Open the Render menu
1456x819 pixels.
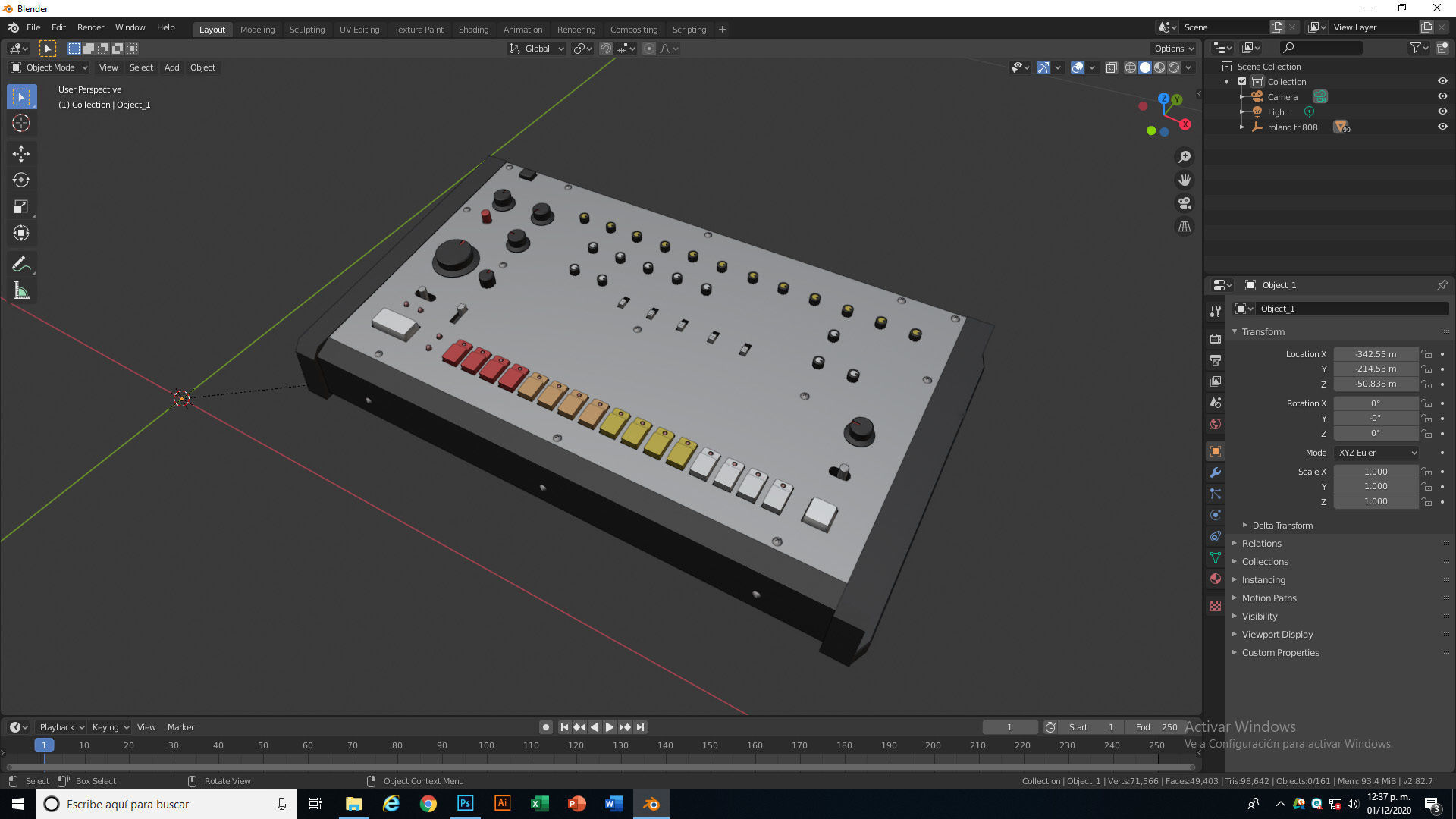(x=90, y=27)
